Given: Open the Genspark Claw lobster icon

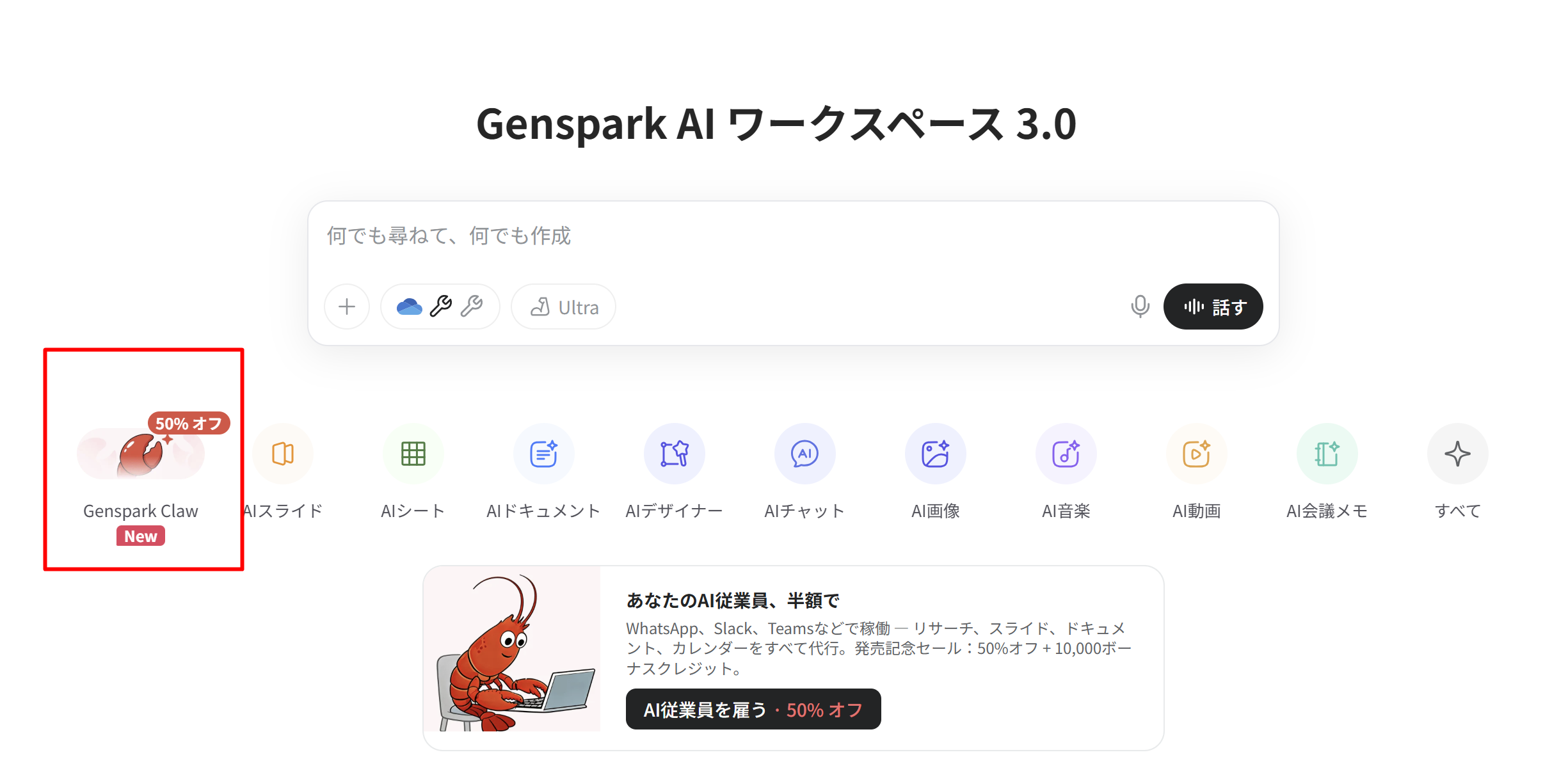Looking at the screenshot, I should (x=141, y=454).
